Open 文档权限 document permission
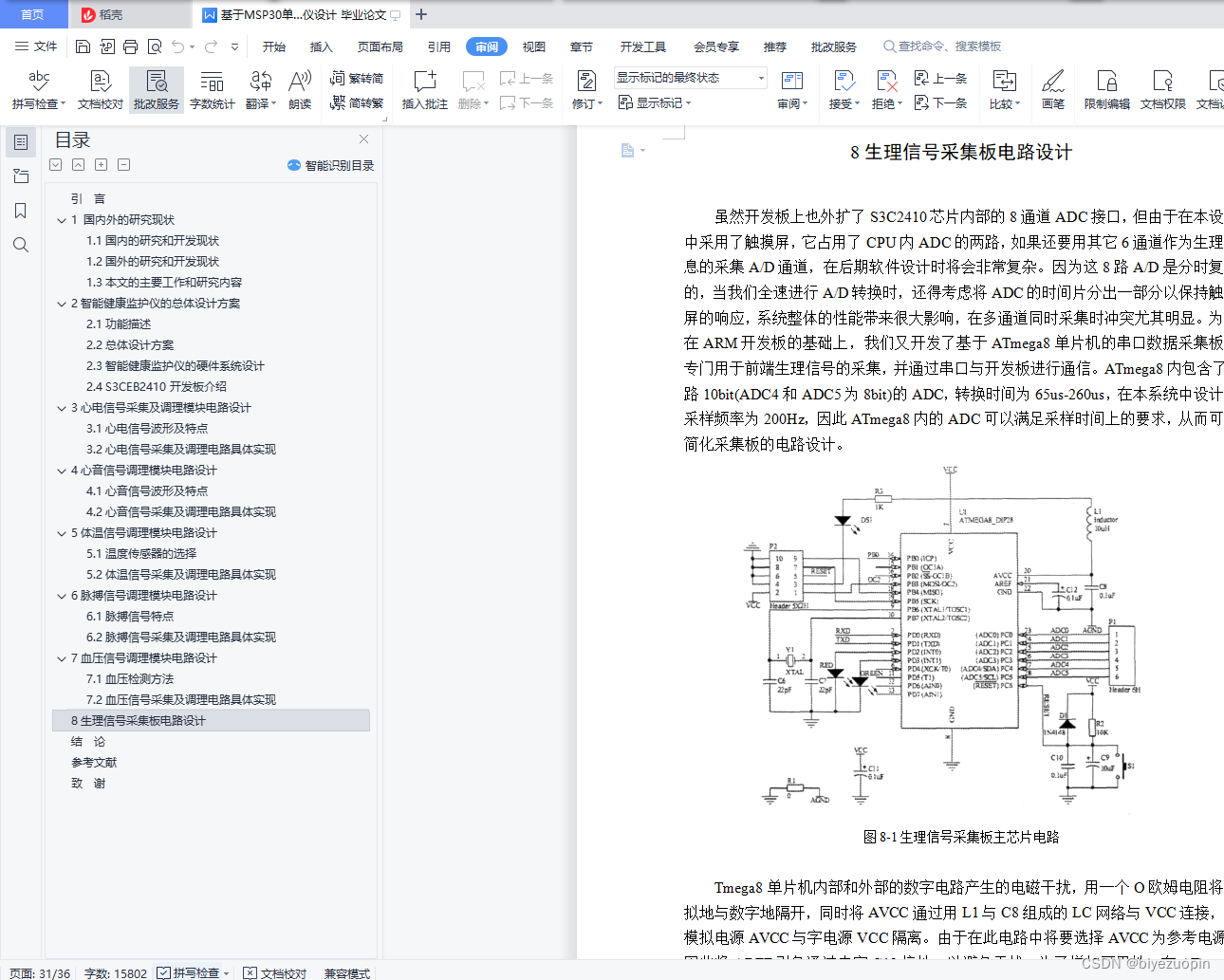This screenshot has height=980, width=1224. point(1163,90)
